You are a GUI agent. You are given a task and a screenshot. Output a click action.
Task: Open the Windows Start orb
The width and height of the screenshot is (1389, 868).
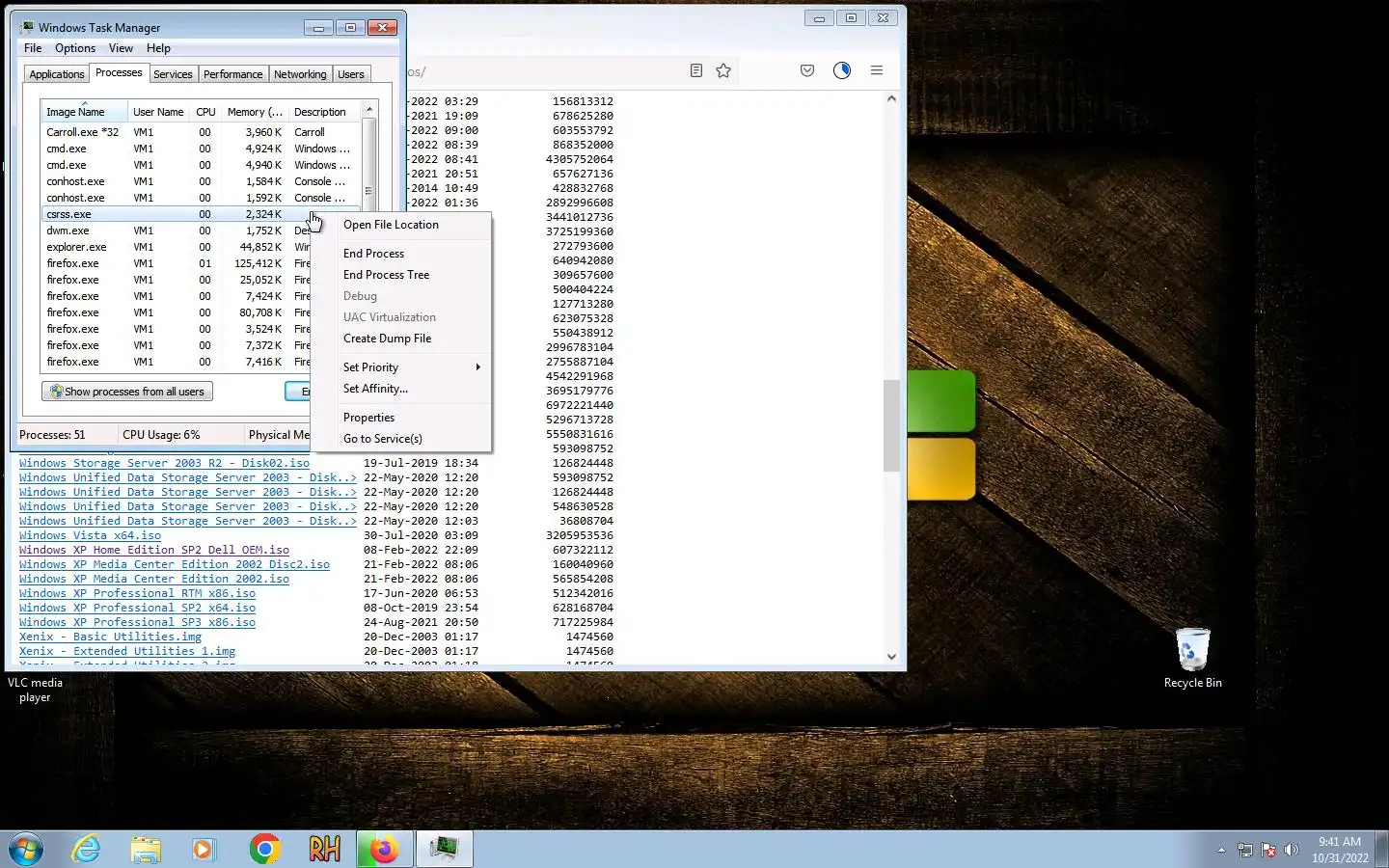(26, 850)
